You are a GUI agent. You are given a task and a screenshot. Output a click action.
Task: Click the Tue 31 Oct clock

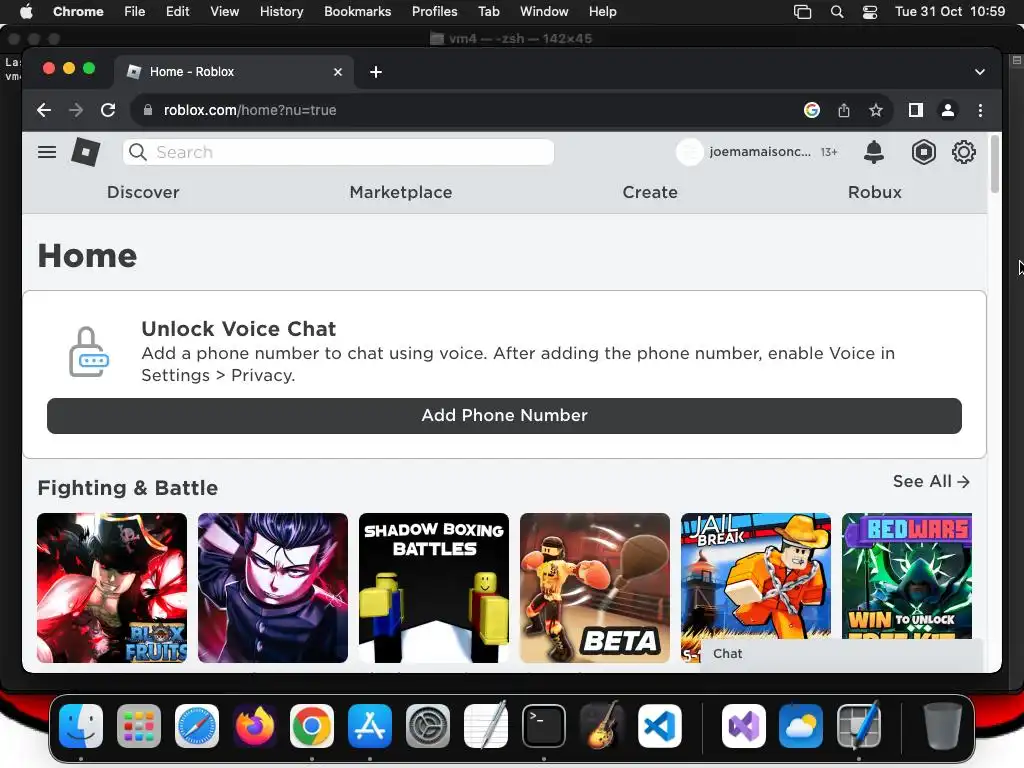click(950, 12)
